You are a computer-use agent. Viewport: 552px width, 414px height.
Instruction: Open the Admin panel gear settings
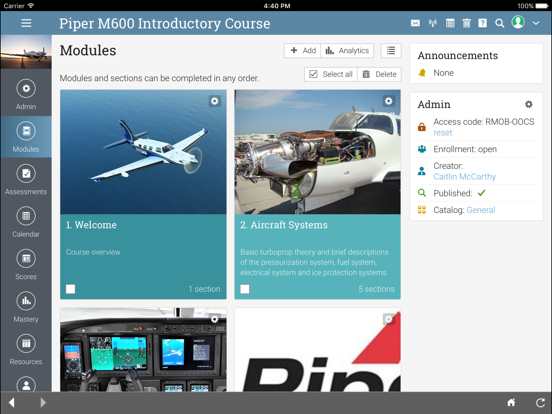click(529, 104)
